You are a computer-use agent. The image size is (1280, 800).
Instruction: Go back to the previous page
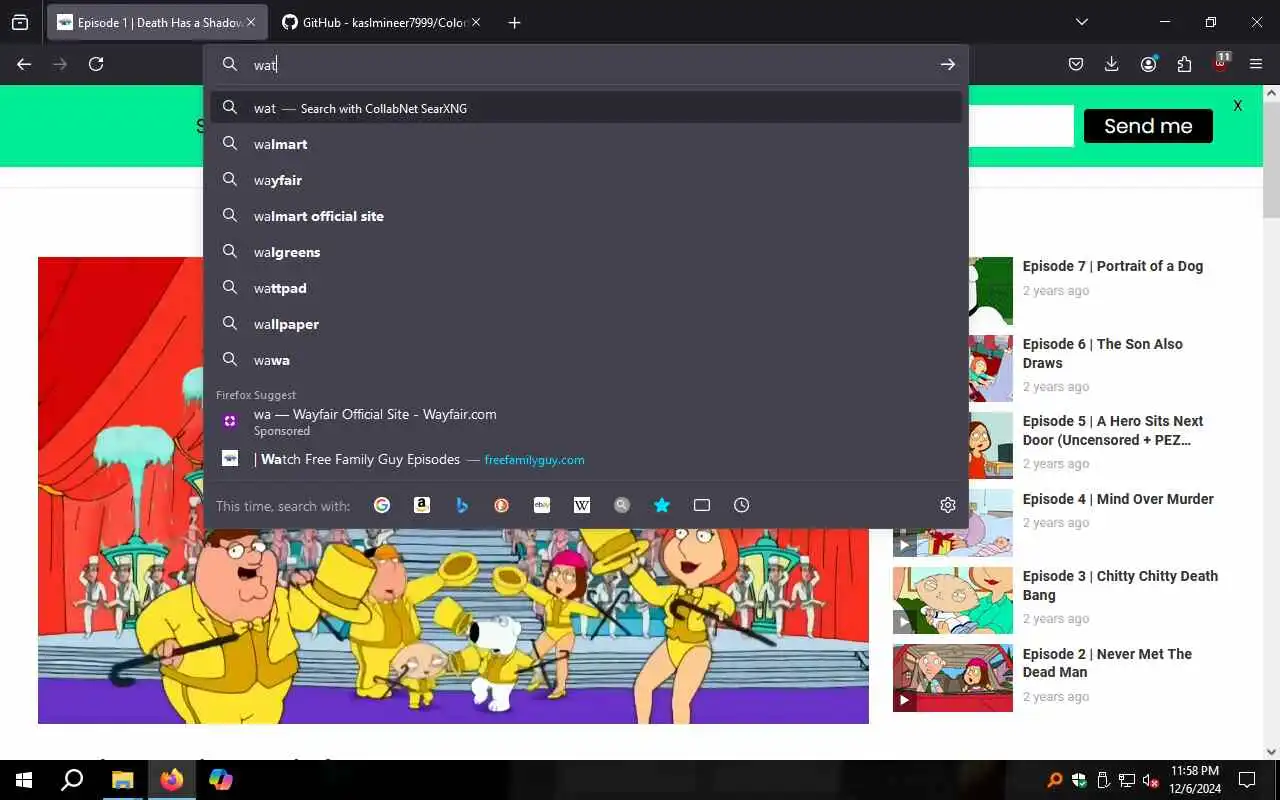tap(24, 64)
